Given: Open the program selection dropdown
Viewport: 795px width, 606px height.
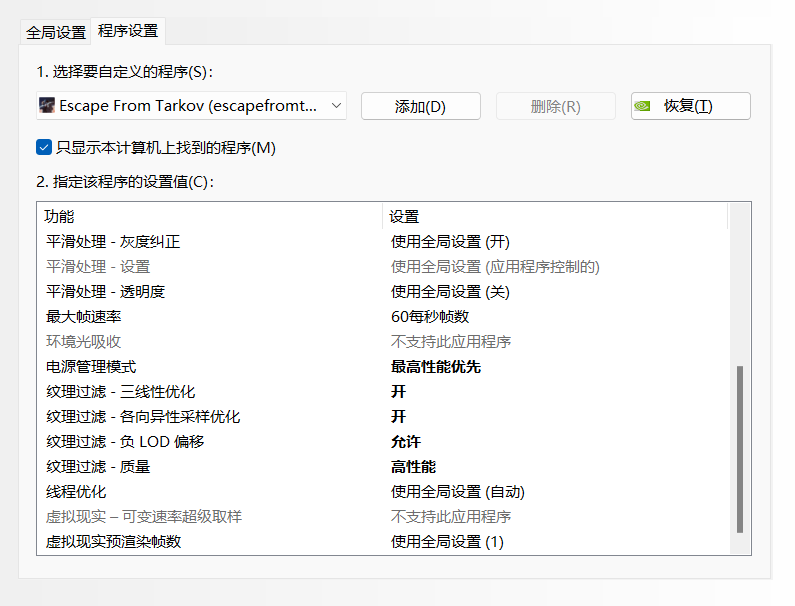Looking at the screenshot, I should click(x=192, y=105).
